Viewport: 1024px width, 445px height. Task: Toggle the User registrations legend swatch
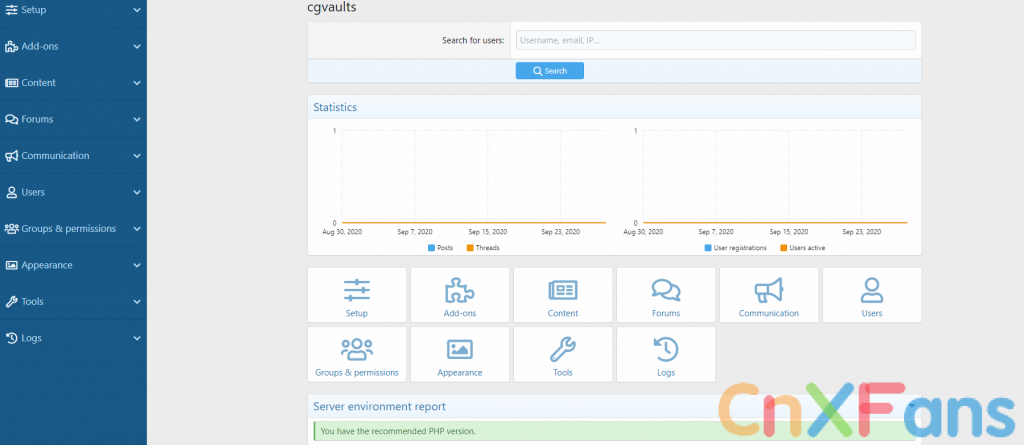click(708, 248)
